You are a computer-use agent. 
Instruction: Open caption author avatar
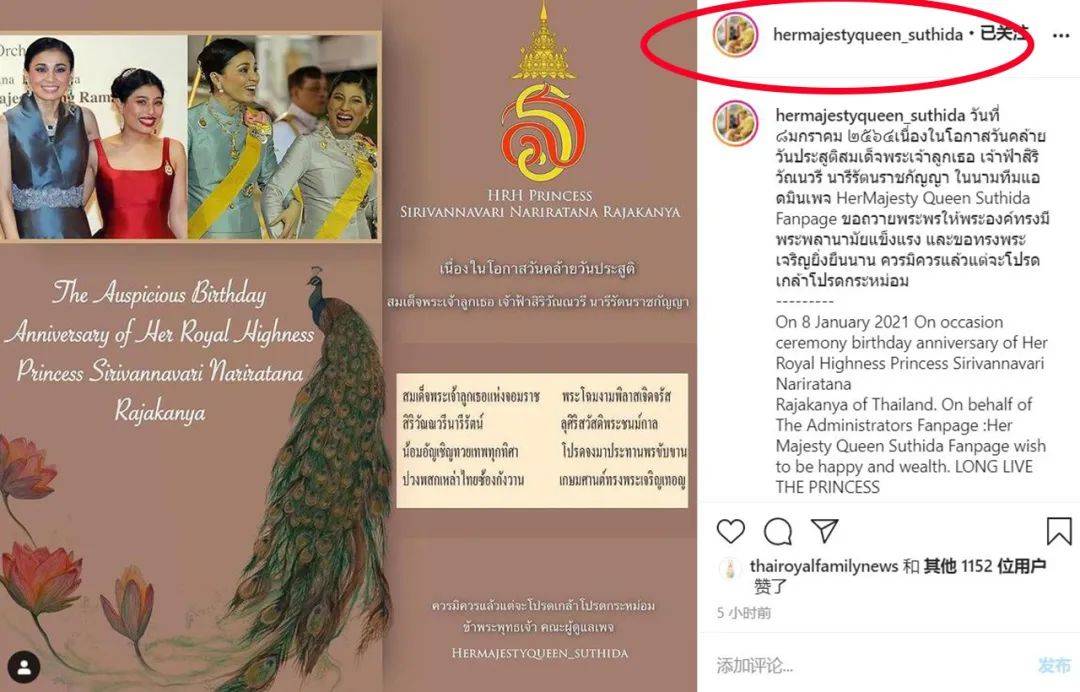735,123
